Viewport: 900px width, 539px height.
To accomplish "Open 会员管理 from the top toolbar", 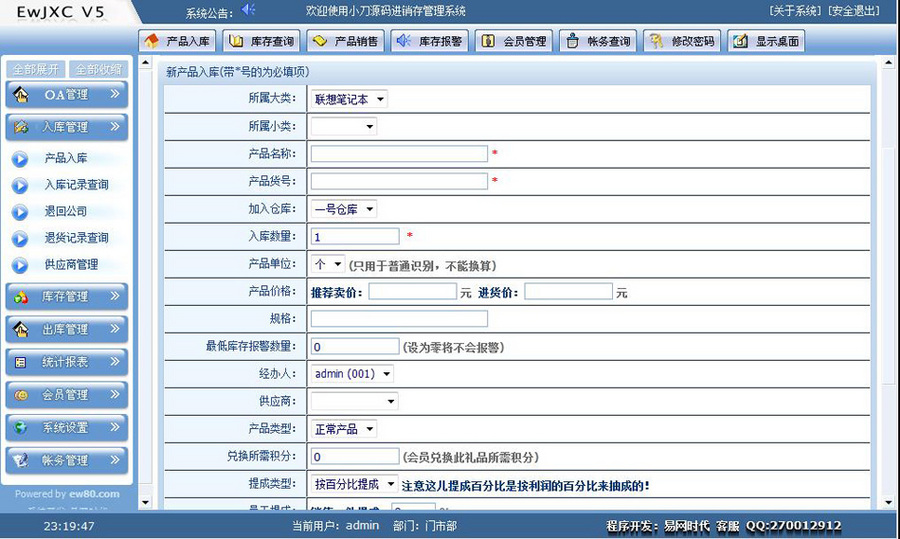I will (x=514, y=41).
